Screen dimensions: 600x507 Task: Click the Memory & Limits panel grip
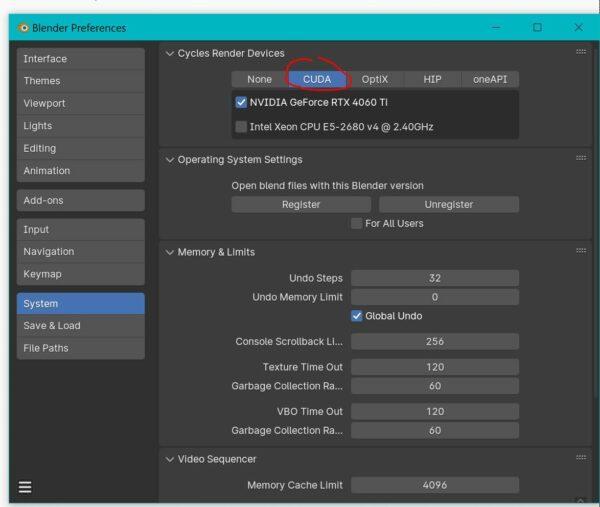(580, 251)
